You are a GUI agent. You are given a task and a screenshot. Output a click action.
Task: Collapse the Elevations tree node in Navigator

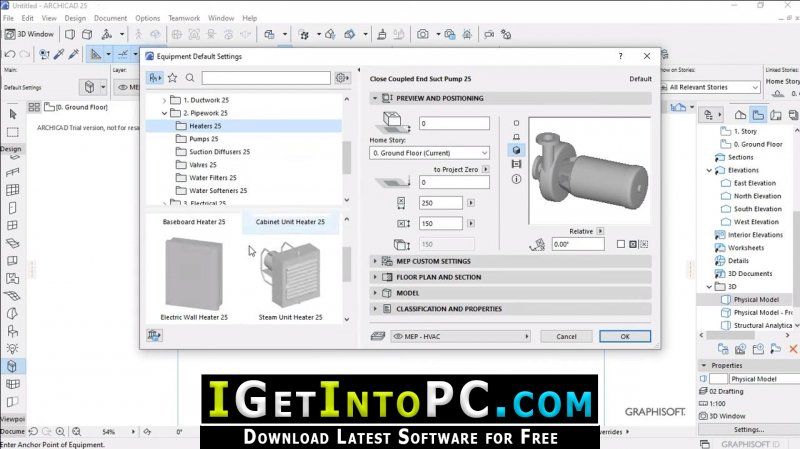pos(709,170)
